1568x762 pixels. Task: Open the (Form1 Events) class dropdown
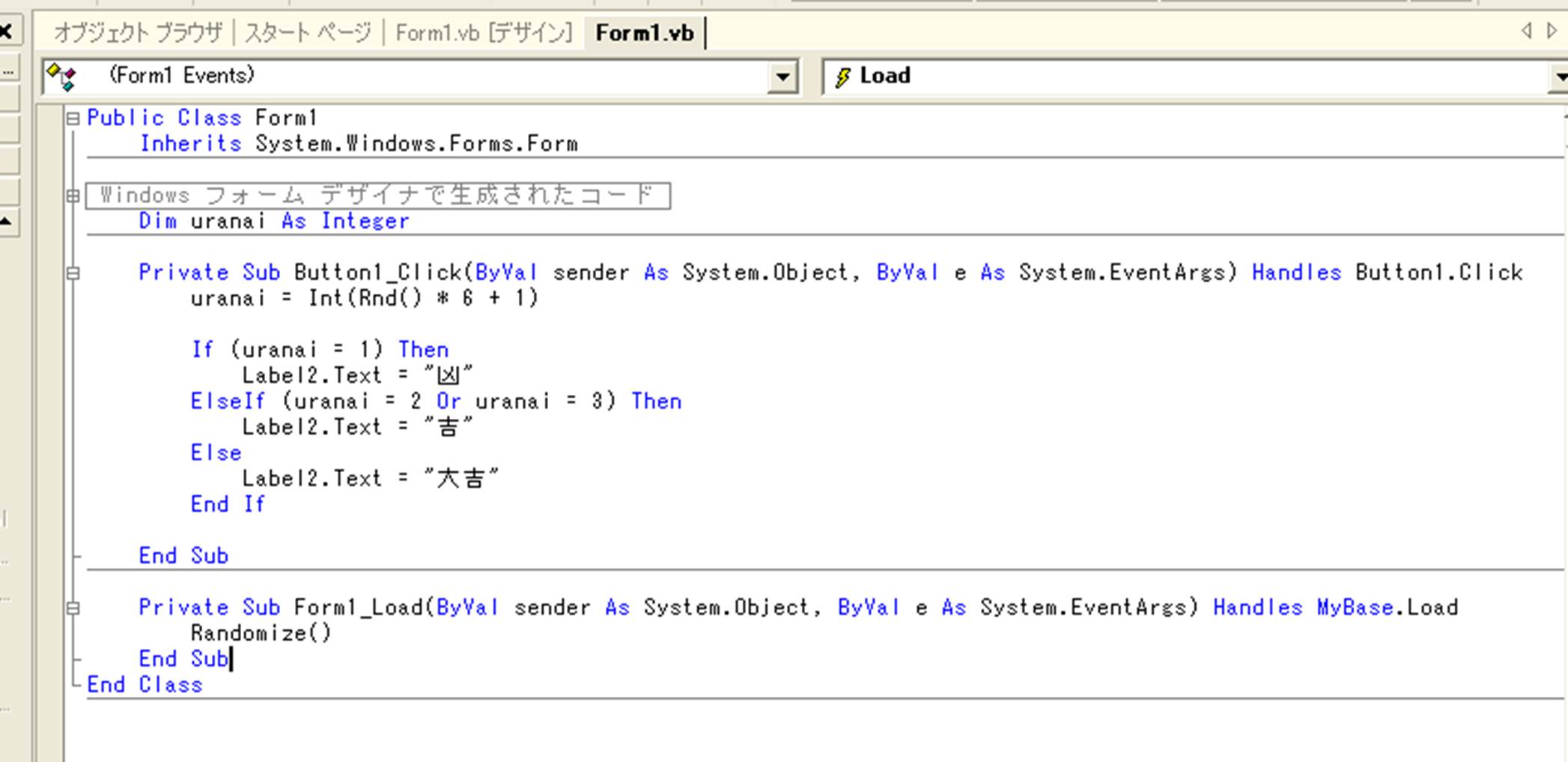tap(782, 77)
